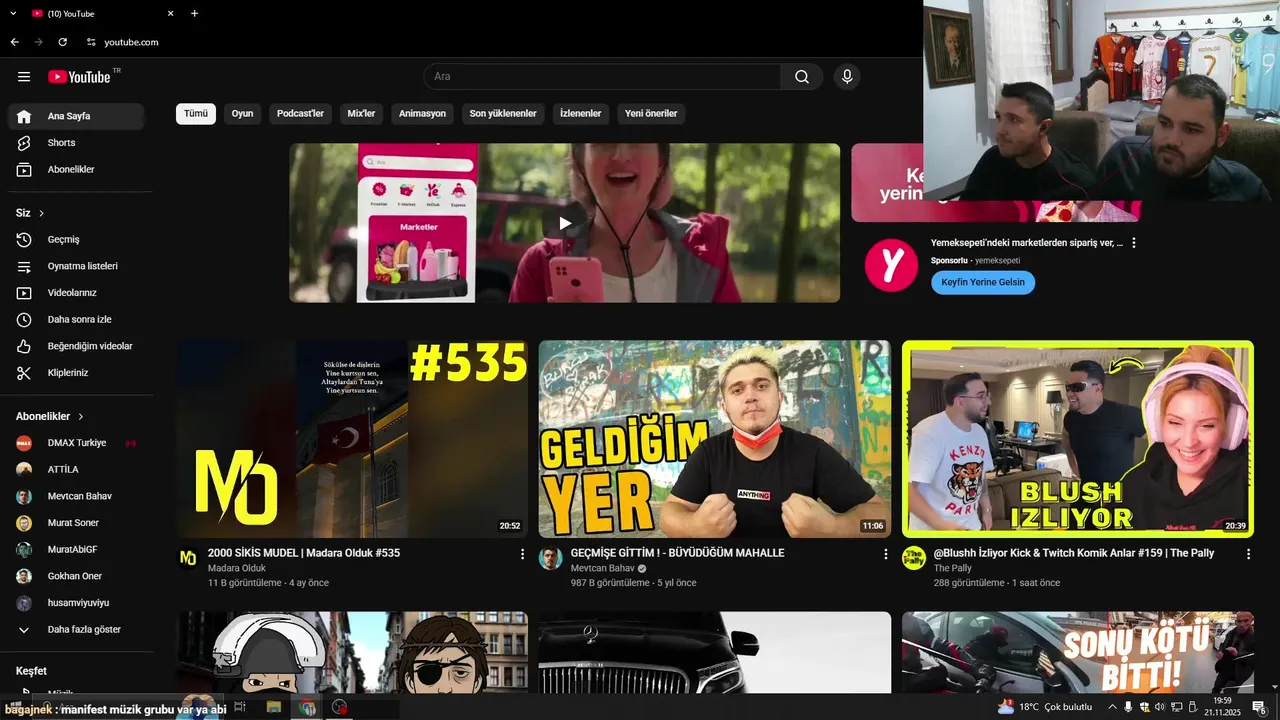This screenshot has width=1280, height=720.
Task: Open options menu for Yemeksepeti ad
Action: coord(1133,243)
